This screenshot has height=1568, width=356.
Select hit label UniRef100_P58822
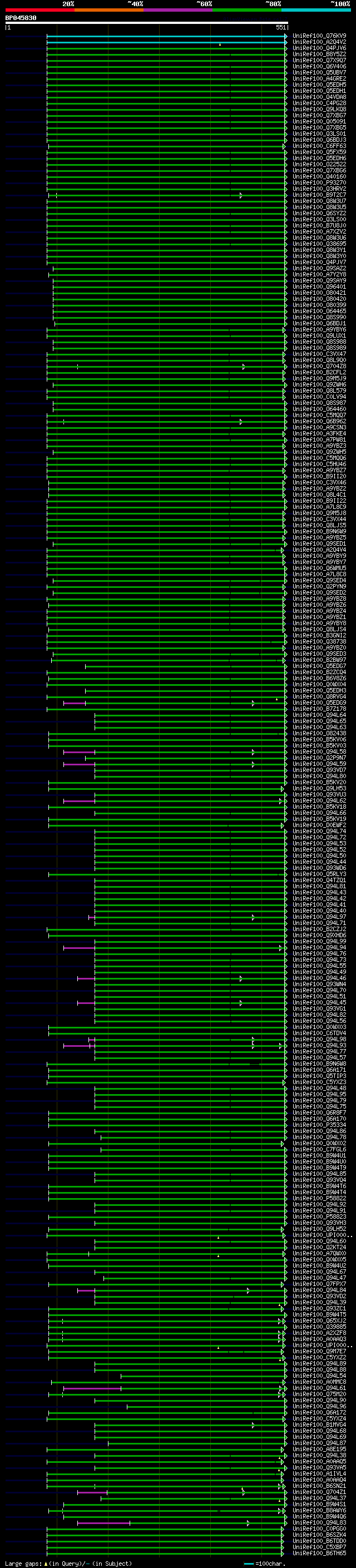pyautogui.click(x=319, y=1199)
